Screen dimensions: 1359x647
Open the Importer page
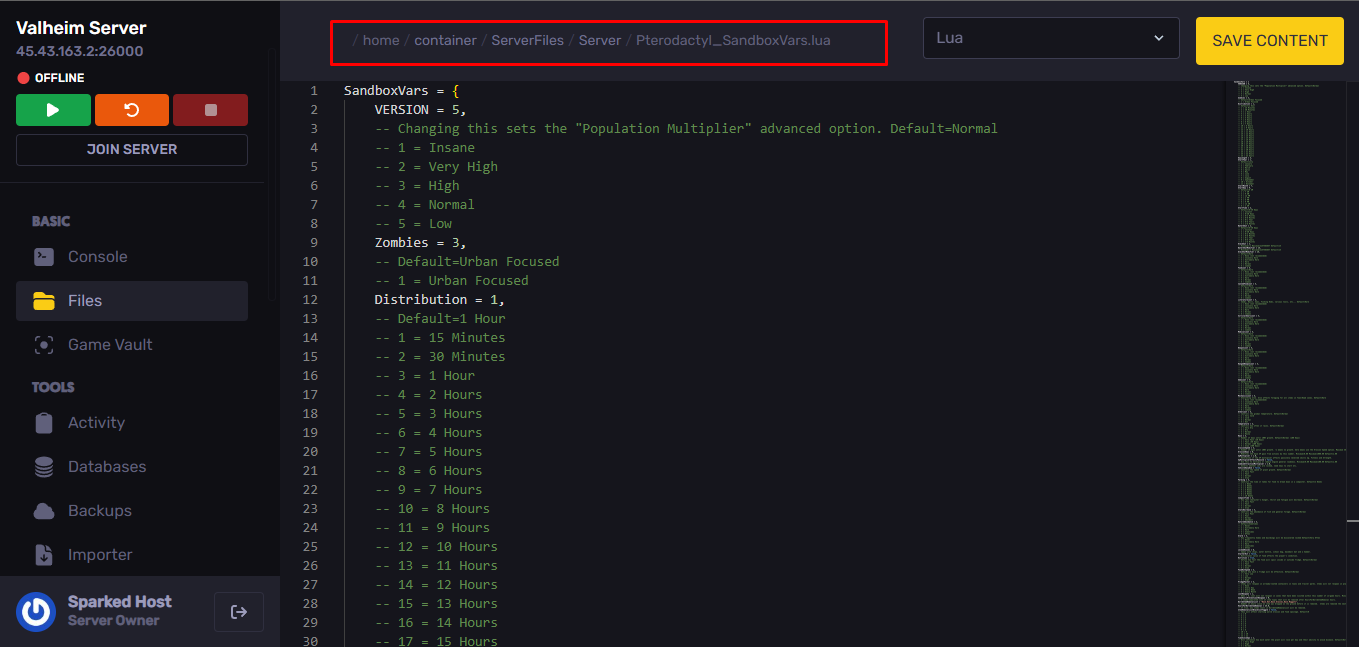point(132,555)
